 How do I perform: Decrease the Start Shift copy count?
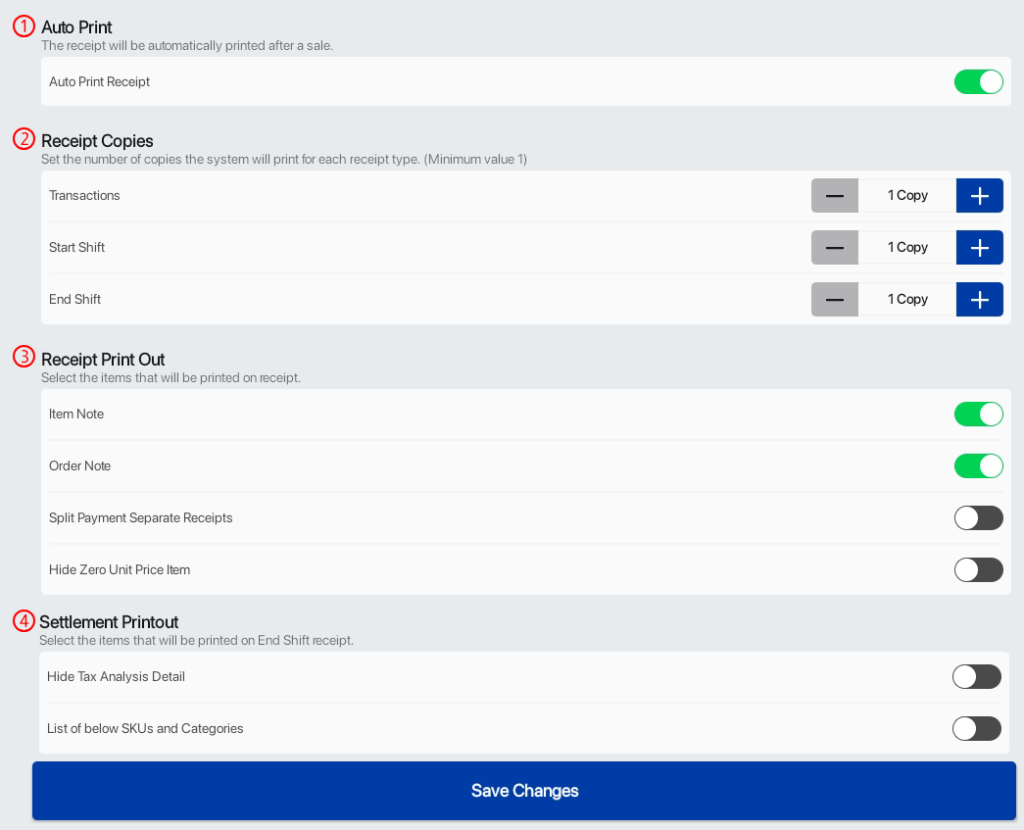[834, 247]
